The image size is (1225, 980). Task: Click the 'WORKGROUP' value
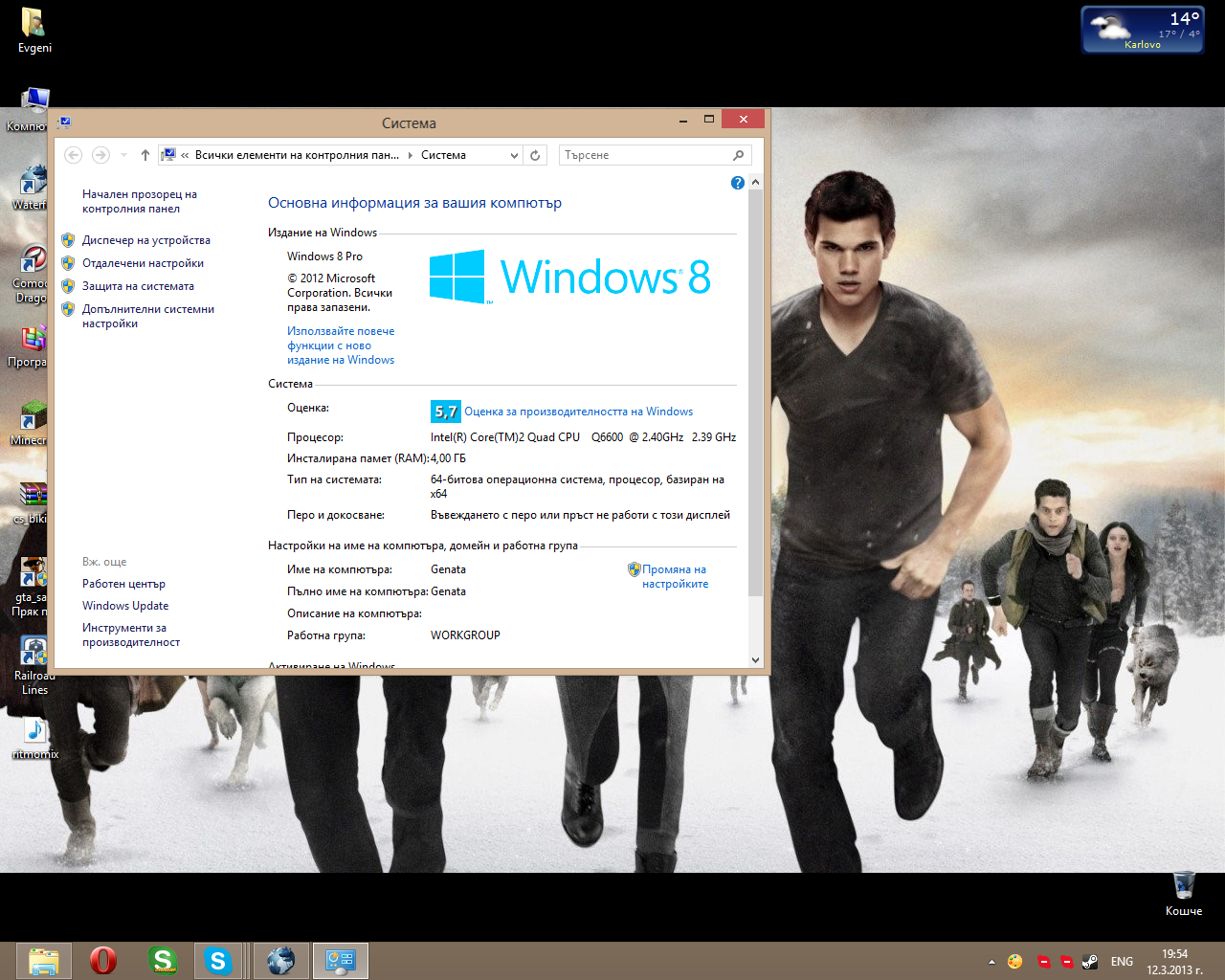coord(465,635)
